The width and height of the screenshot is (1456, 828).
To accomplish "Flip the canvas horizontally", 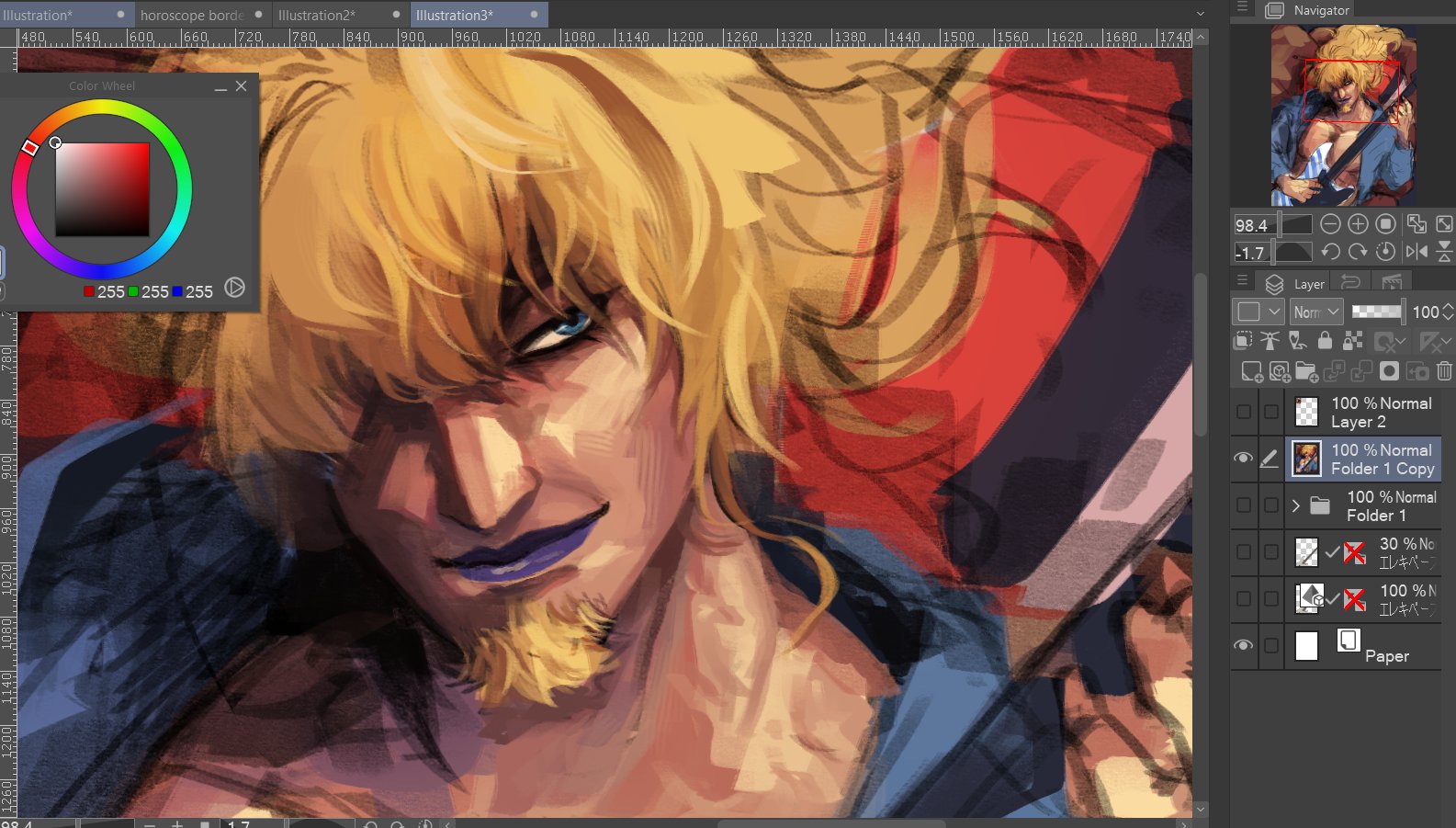I will (1416, 252).
